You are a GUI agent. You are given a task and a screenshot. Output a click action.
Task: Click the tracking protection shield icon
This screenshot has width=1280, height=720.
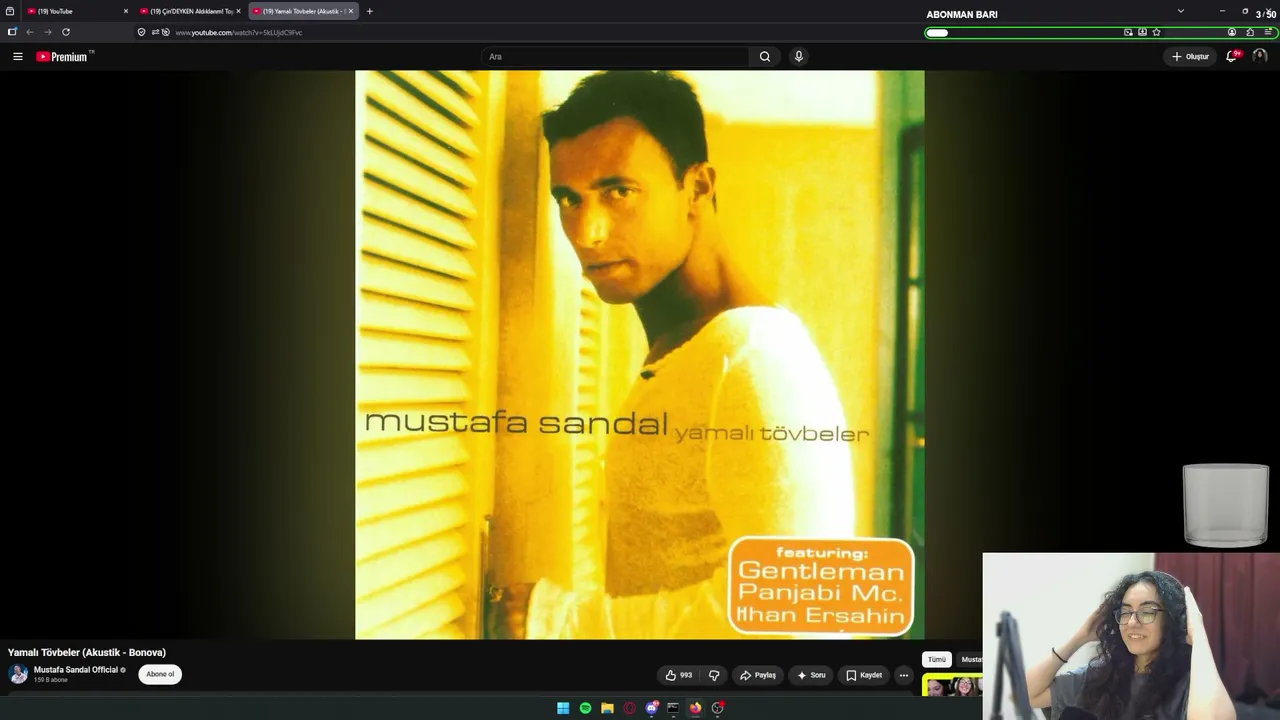coord(141,32)
